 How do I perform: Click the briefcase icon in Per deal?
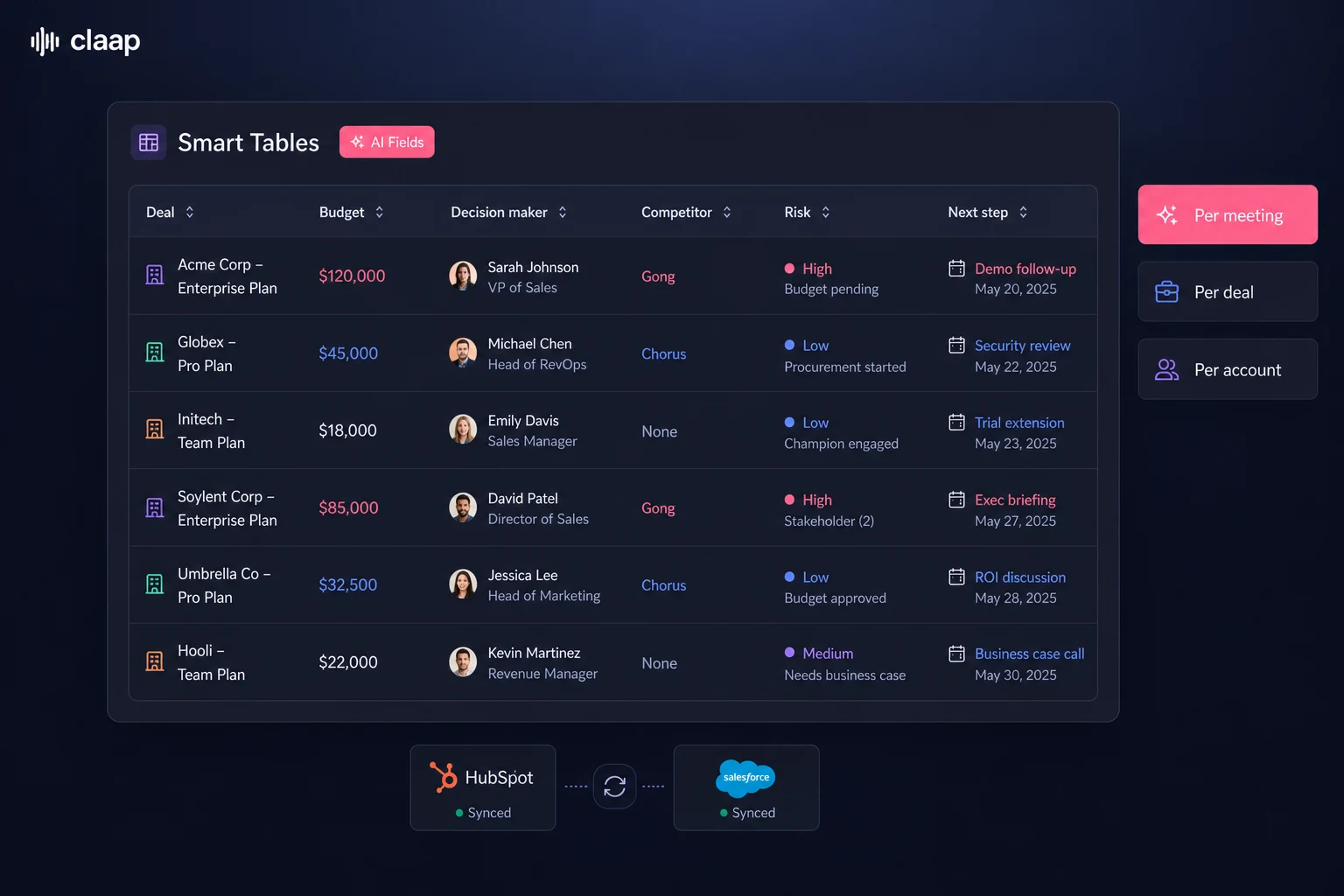pos(1167,291)
